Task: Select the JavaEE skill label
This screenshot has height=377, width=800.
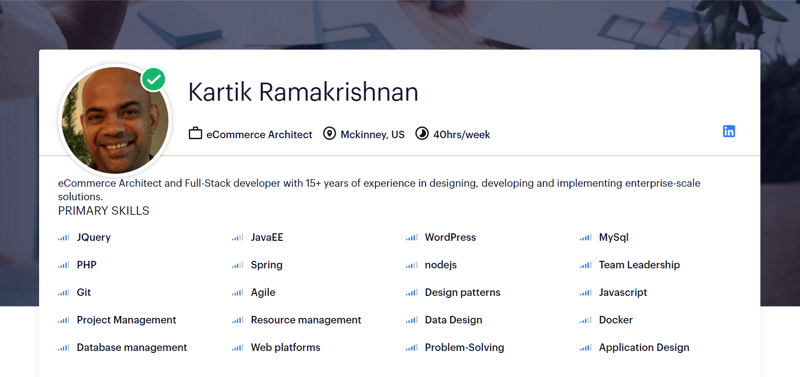Action: [x=267, y=238]
